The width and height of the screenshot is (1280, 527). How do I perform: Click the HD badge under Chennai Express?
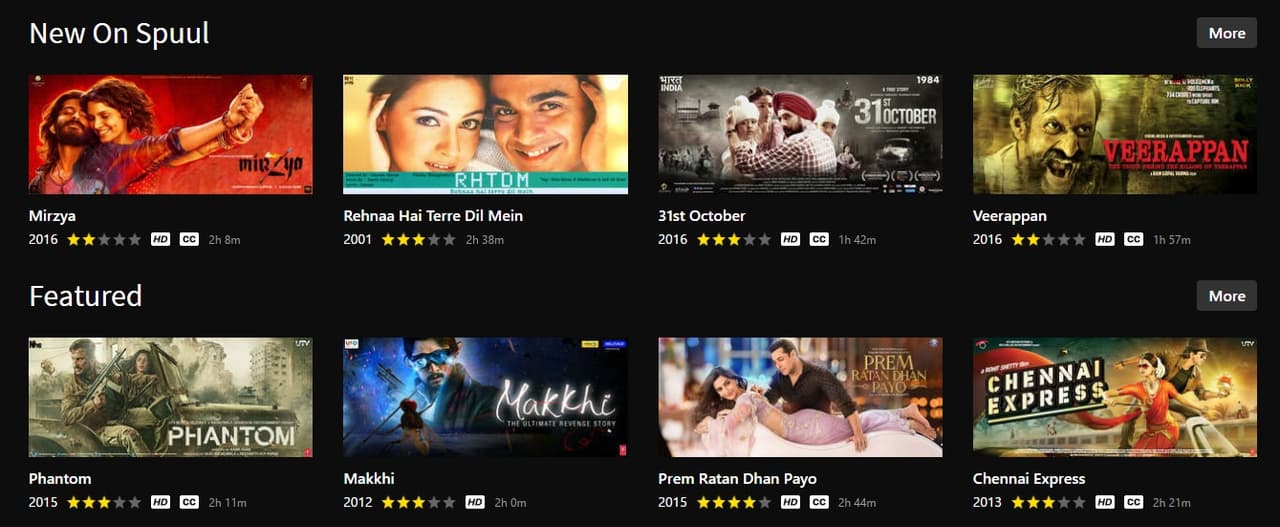point(1105,502)
